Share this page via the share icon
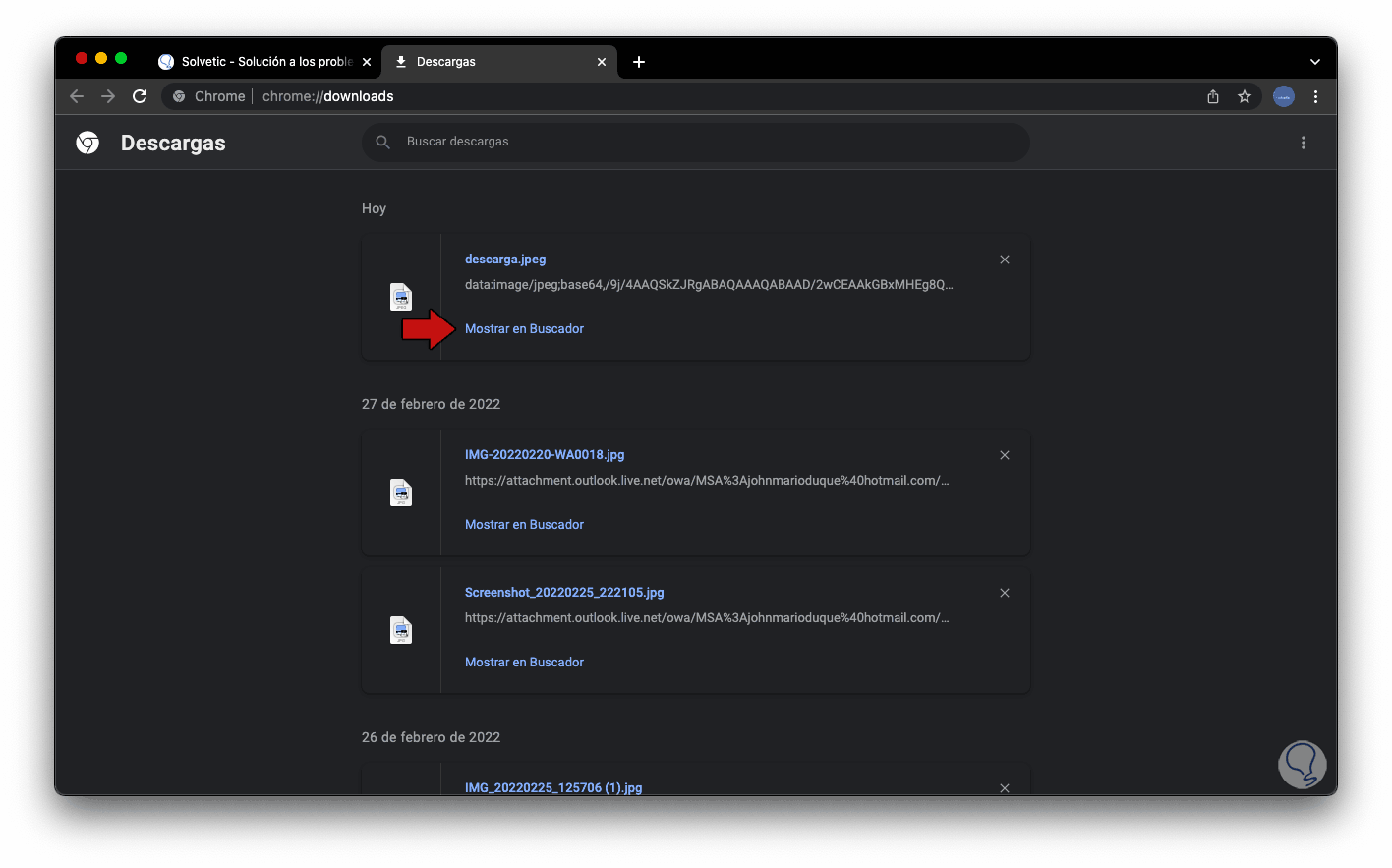The width and height of the screenshot is (1392, 868). pos(1213,96)
